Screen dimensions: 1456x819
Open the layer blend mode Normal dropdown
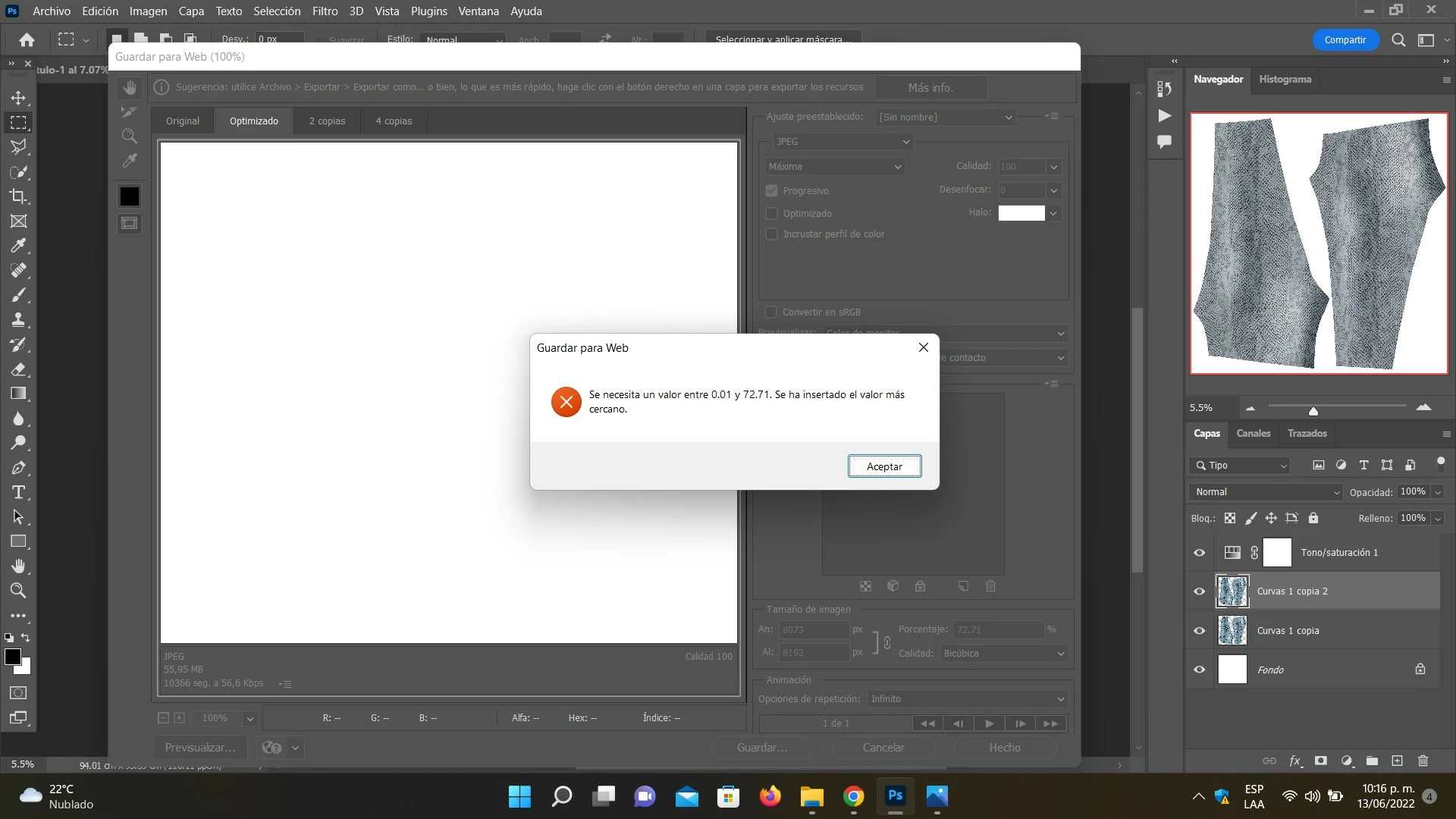pyautogui.click(x=1265, y=492)
